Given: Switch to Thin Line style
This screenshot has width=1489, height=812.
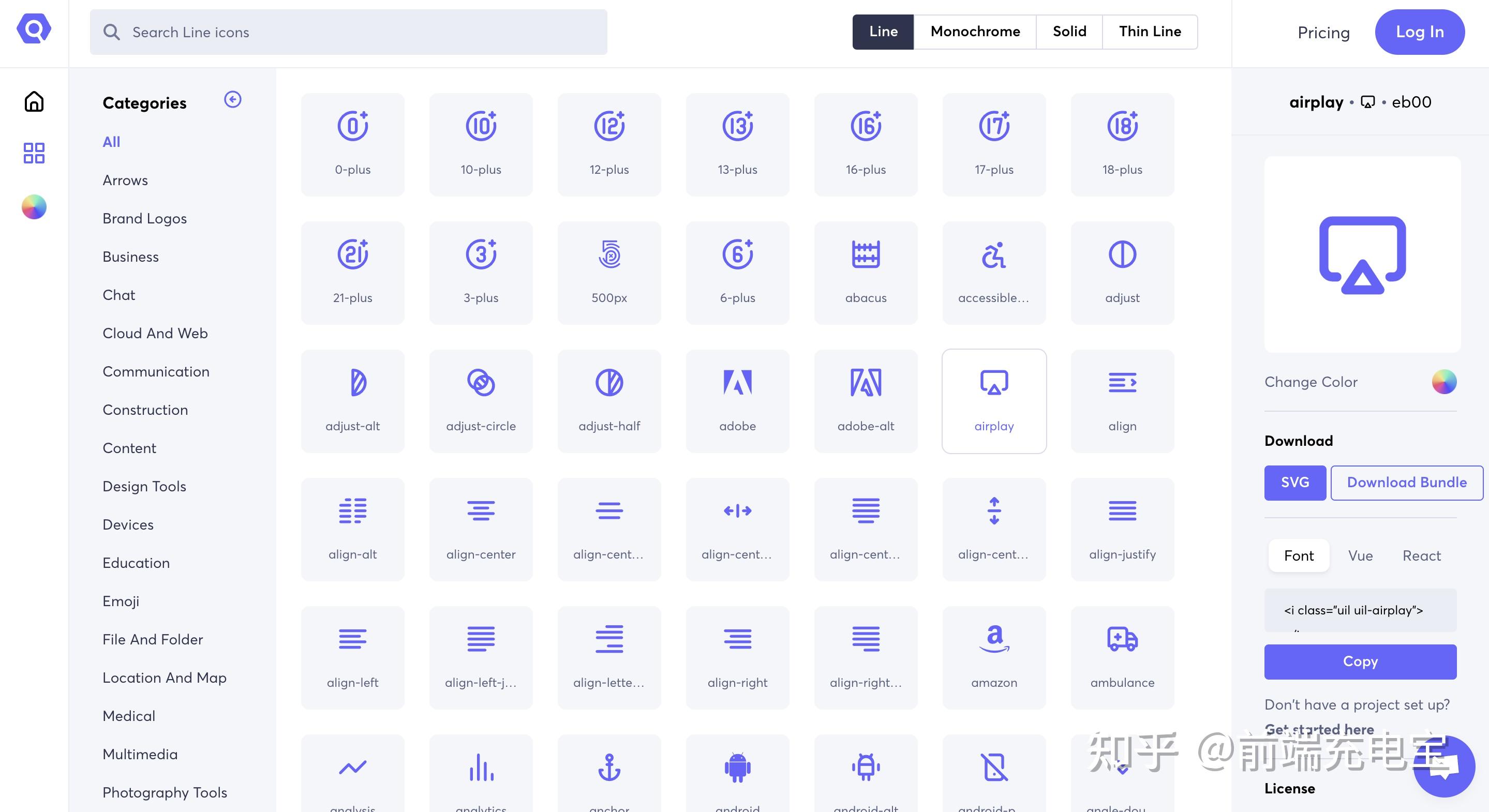Looking at the screenshot, I should tap(1150, 31).
